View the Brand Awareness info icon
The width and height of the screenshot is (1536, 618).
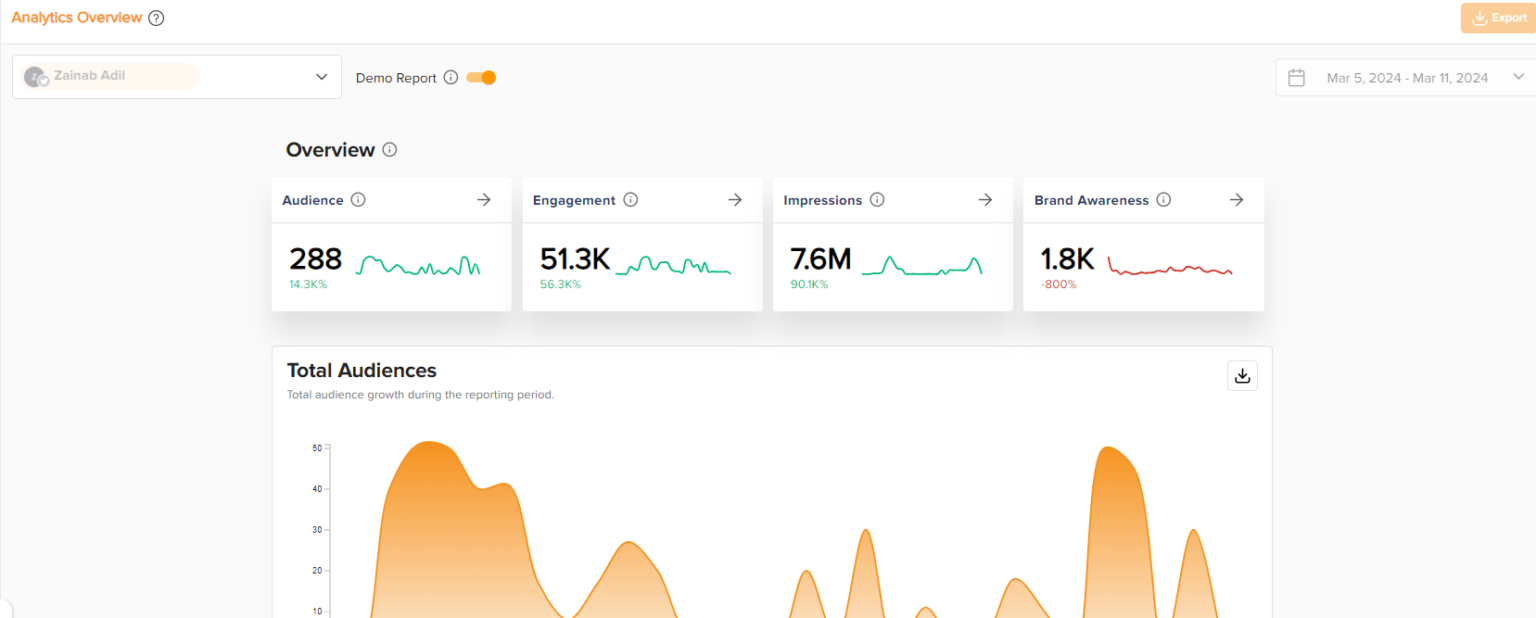(x=1163, y=200)
